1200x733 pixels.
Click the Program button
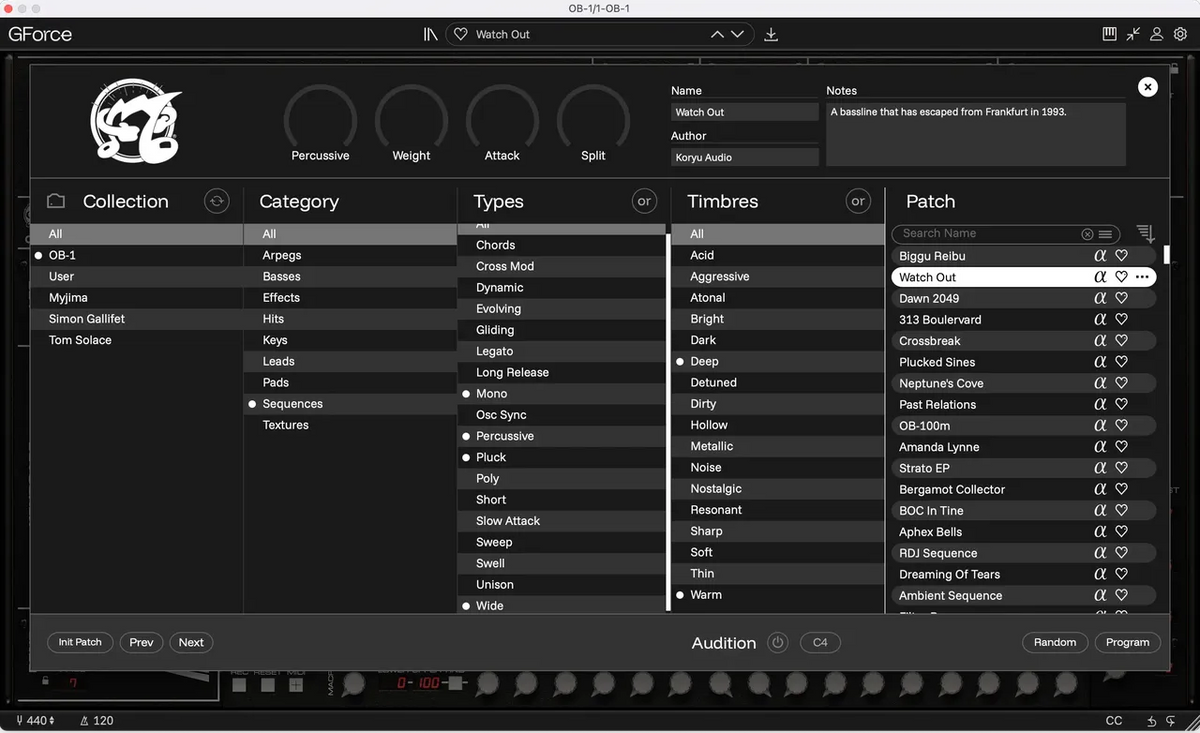point(1128,643)
